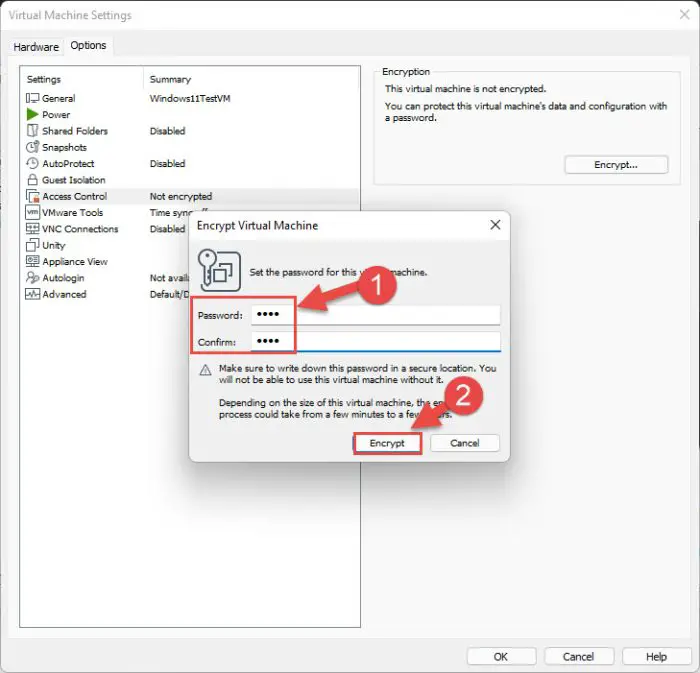Click OK in Virtual Machine Settings
This screenshot has height=673, width=700.
(501, 656)
